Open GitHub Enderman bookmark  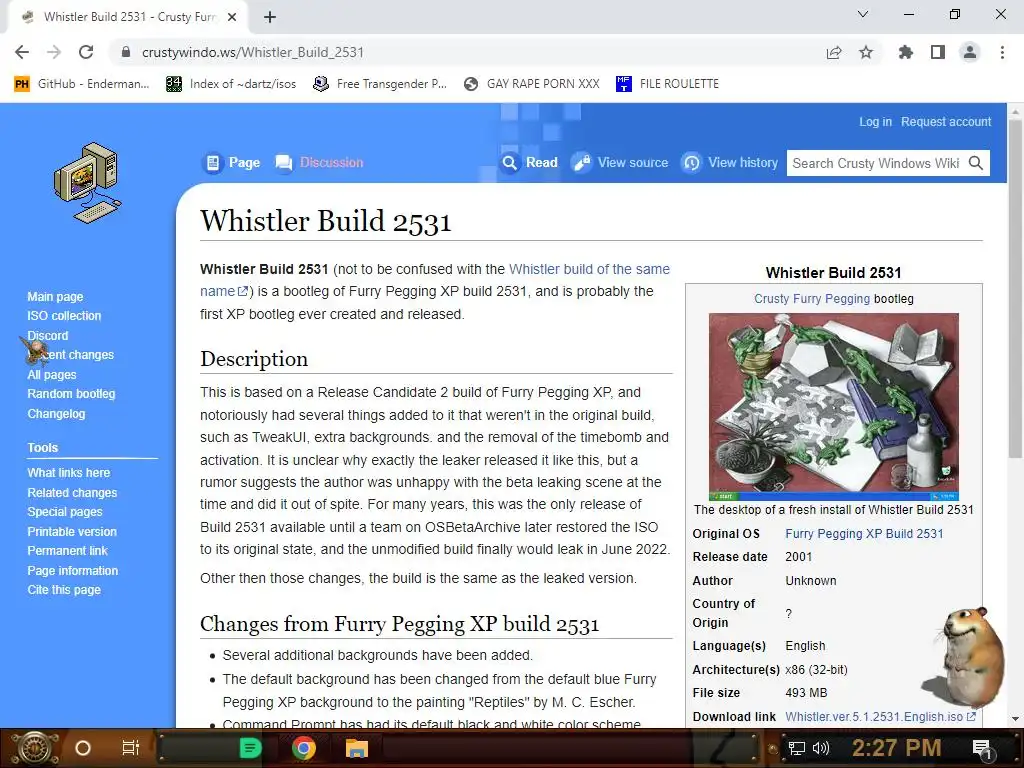tap(82, 84)
